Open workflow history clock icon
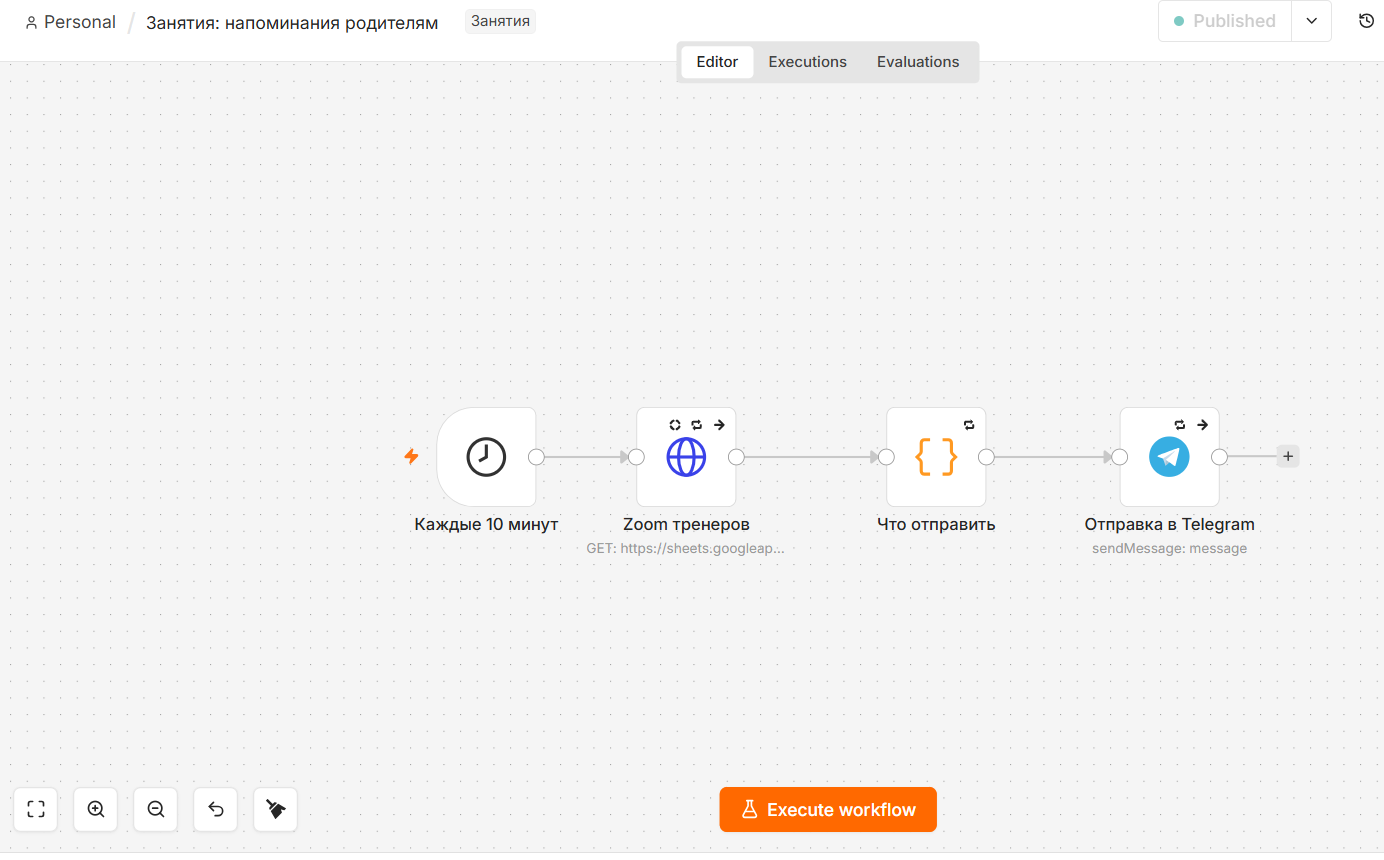 coord(1366,21)
